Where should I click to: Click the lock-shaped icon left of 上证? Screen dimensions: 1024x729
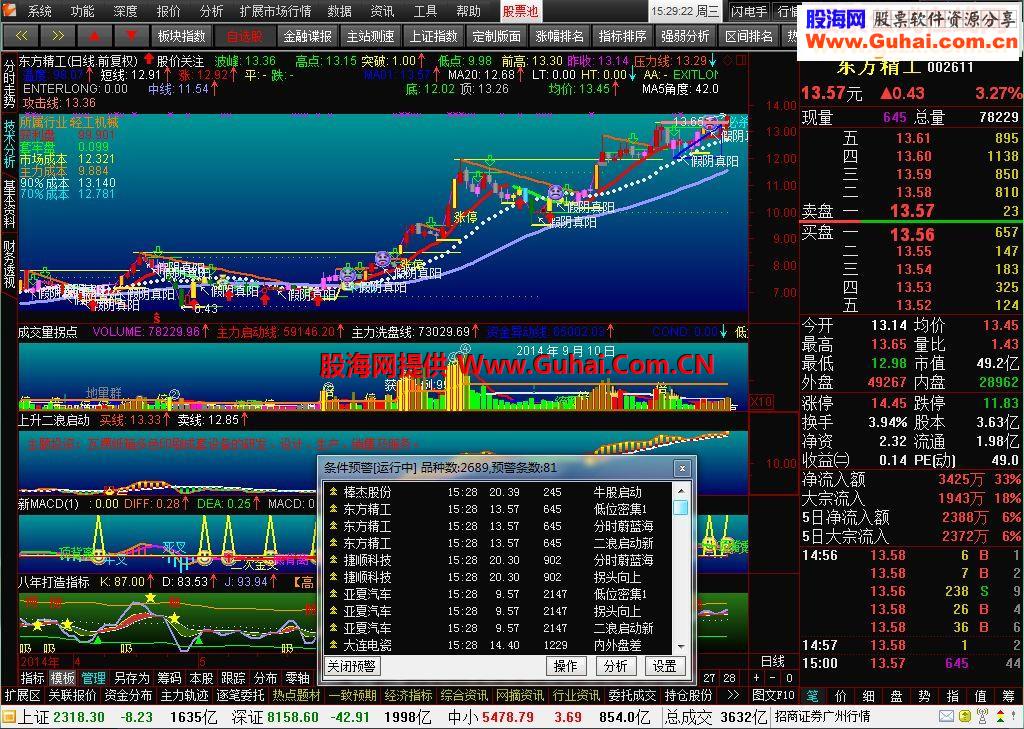[8, 717]
